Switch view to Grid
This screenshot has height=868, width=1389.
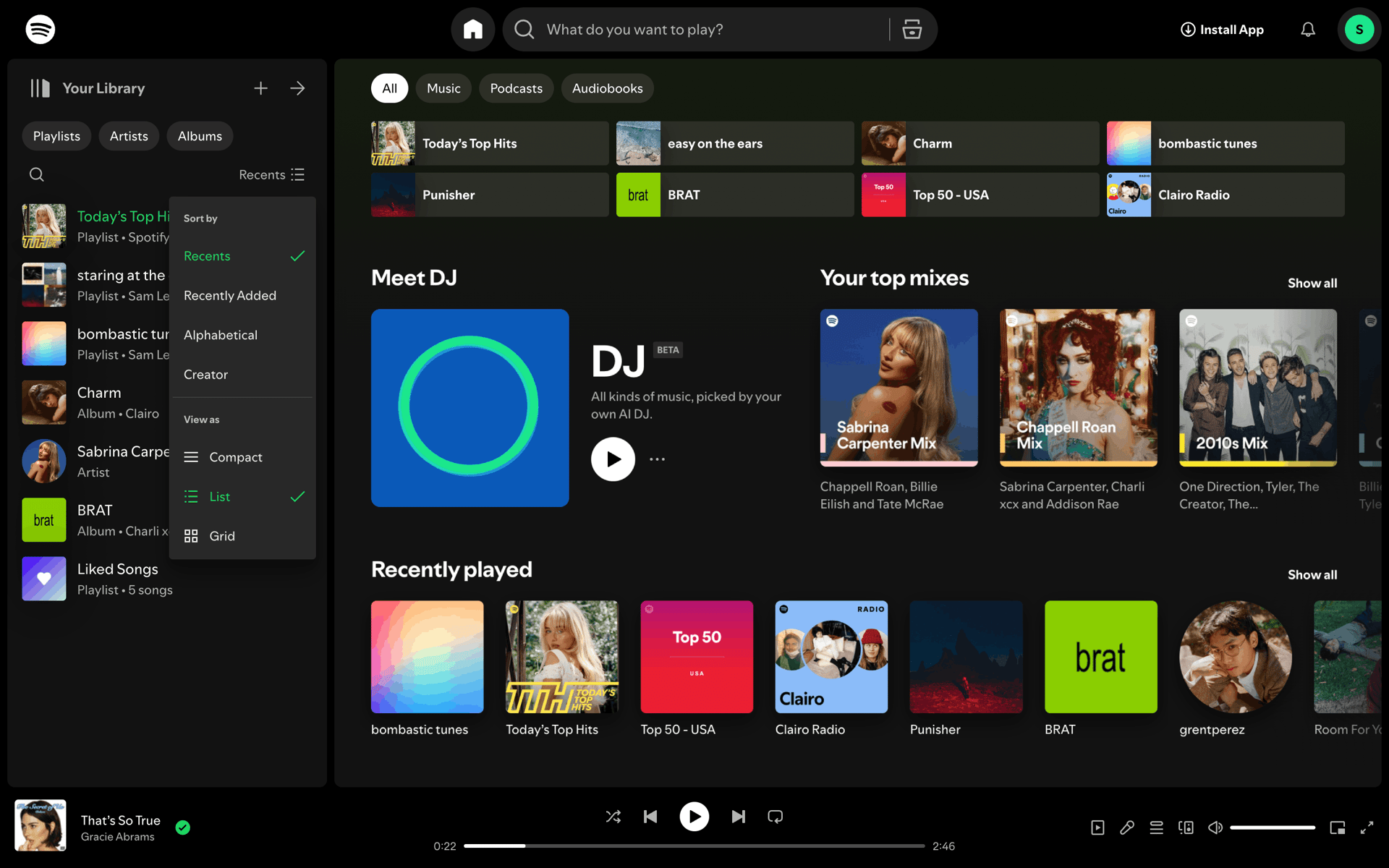tap(242, 536)
